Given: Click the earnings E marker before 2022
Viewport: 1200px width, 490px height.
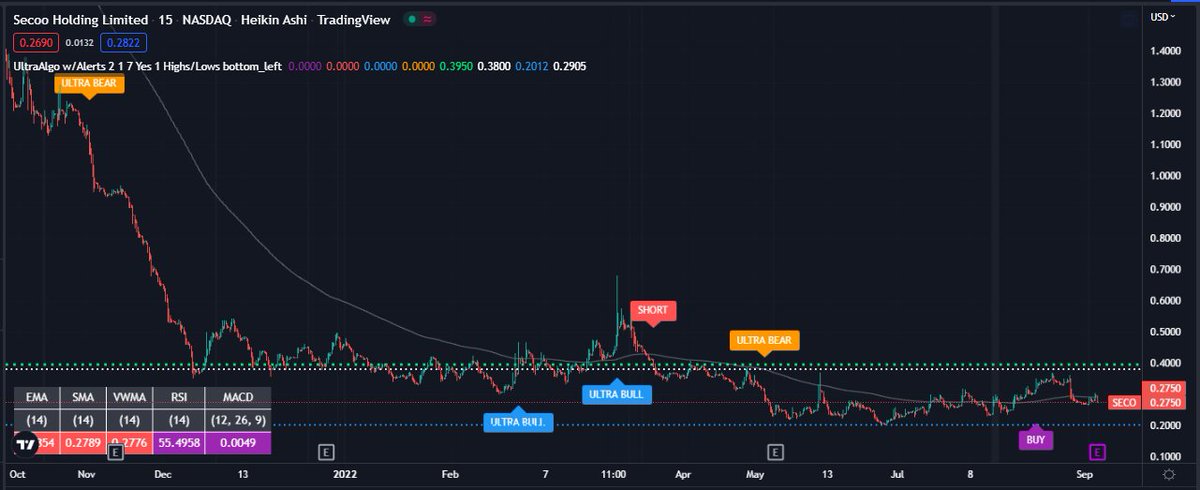Looking at the screenshot, I should [325, 452].
